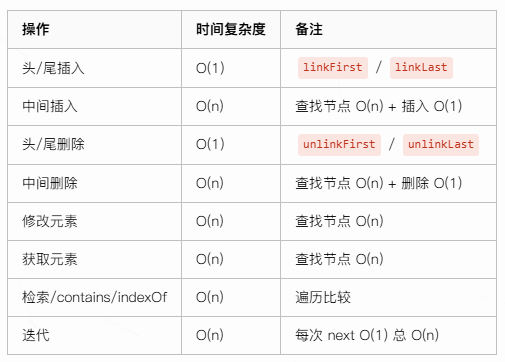Click 查找节点 O(n) + 删除 O(1) note

[x=379, y=183]
